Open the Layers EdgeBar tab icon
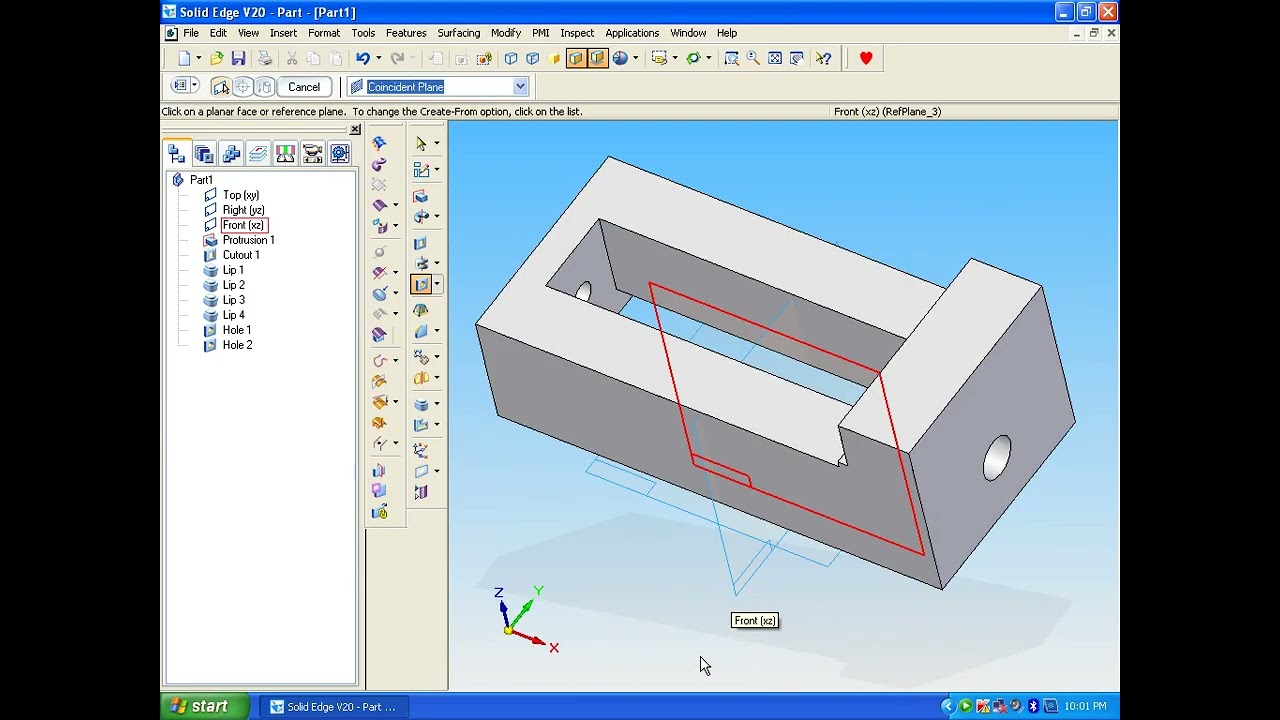The height and width of the screenshot is (720, 1280). coord(258,154)
